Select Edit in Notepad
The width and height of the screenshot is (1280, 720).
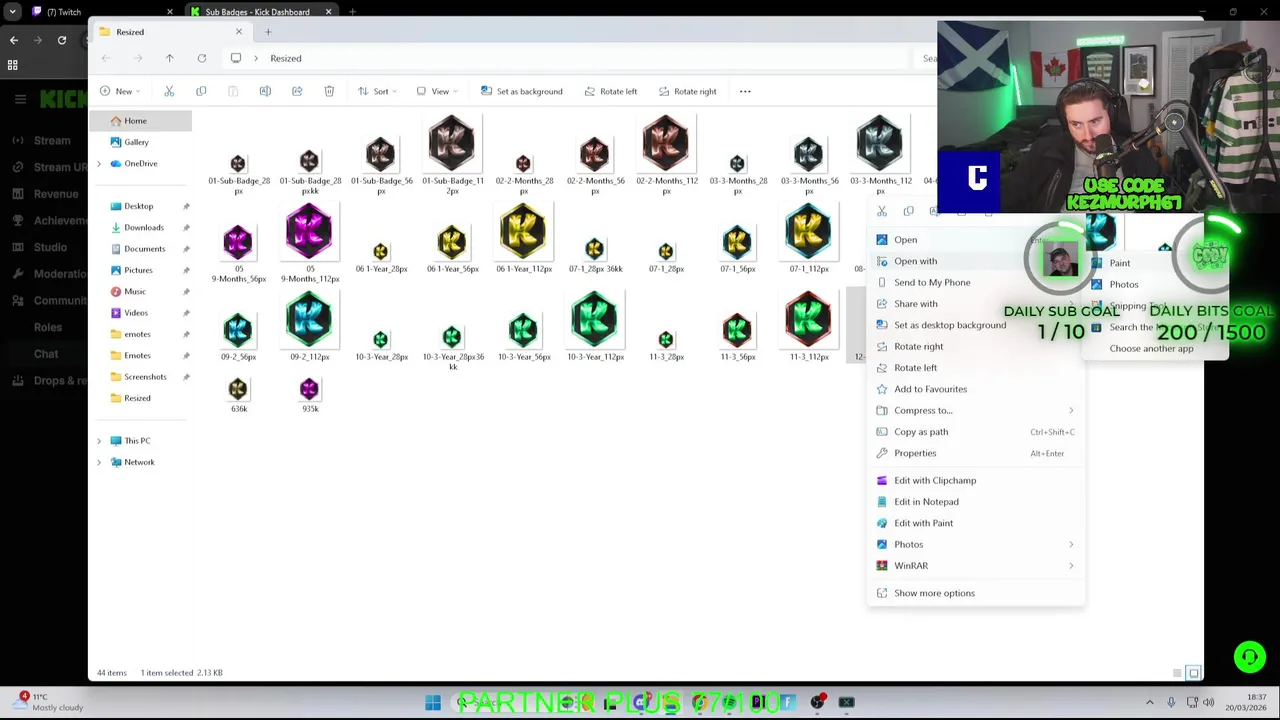coord(975,502)
